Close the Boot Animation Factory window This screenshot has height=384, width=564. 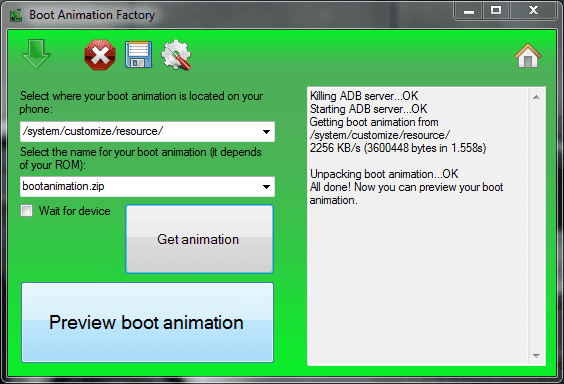(533, 11)
